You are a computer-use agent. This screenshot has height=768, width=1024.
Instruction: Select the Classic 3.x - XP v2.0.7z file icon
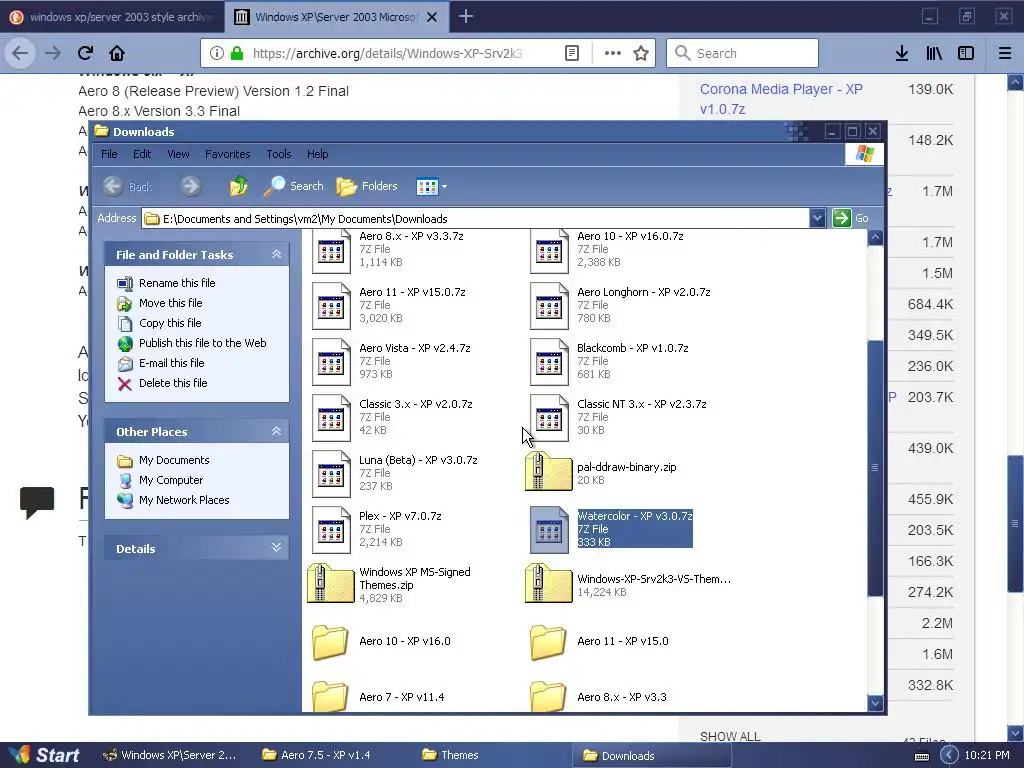(331, 418)
